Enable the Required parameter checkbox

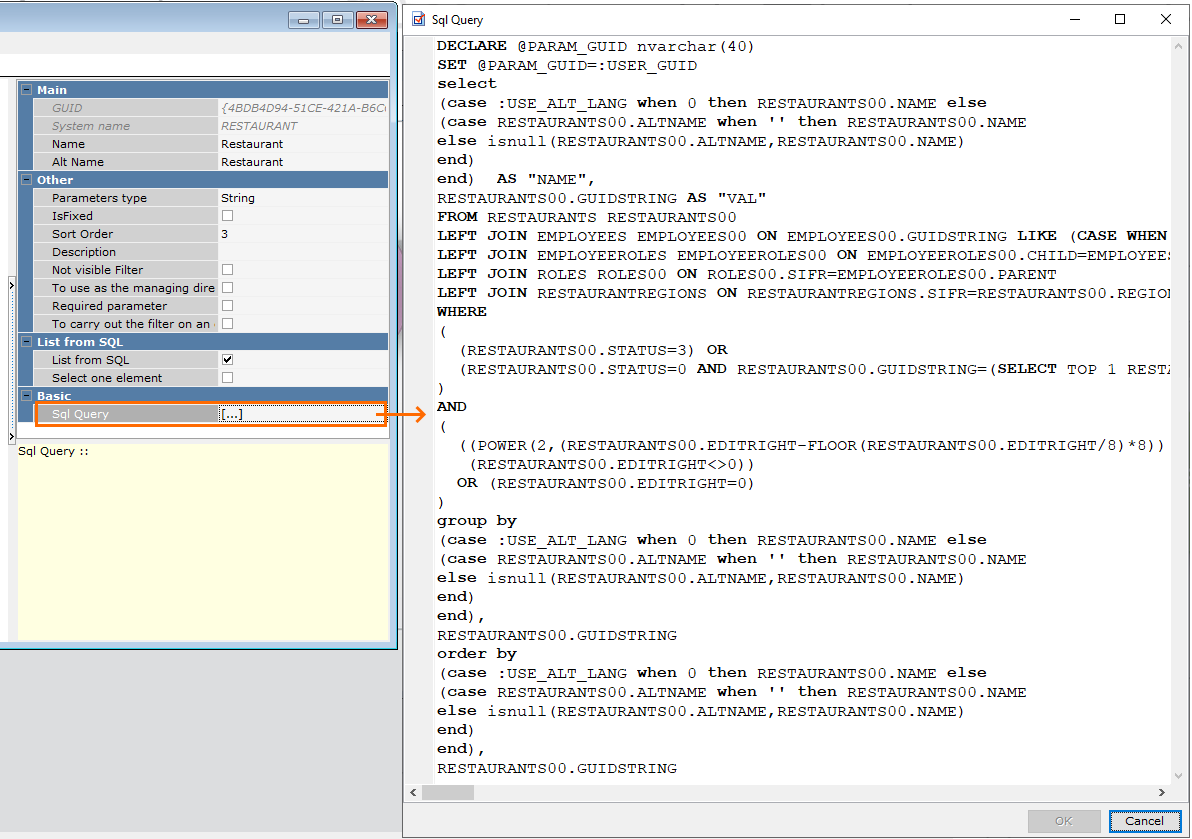click(x=227, y=306)
